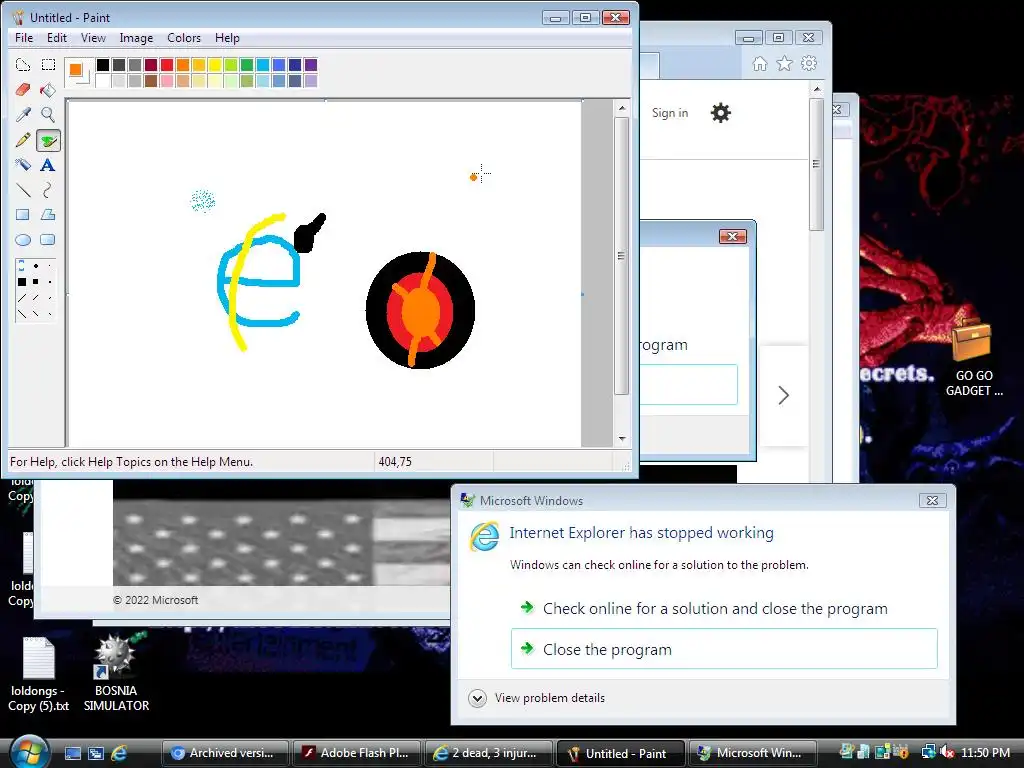Open the Colors menu in Paint

184,38
